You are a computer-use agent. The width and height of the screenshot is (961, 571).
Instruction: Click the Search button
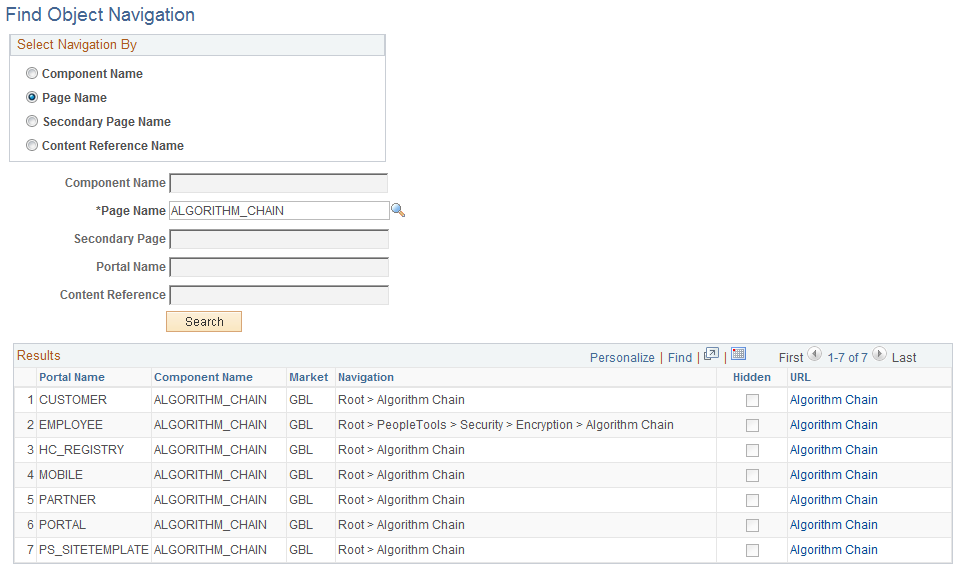tap(204, 322)
